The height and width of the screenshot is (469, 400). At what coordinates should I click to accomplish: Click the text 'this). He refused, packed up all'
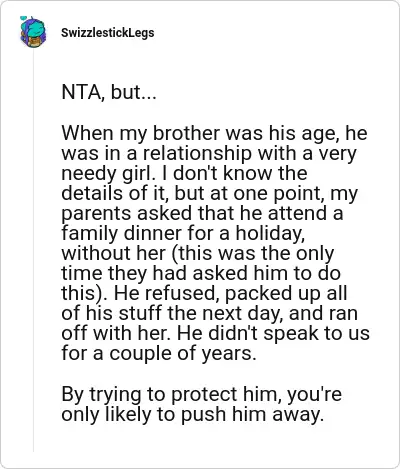click(204, 293)
